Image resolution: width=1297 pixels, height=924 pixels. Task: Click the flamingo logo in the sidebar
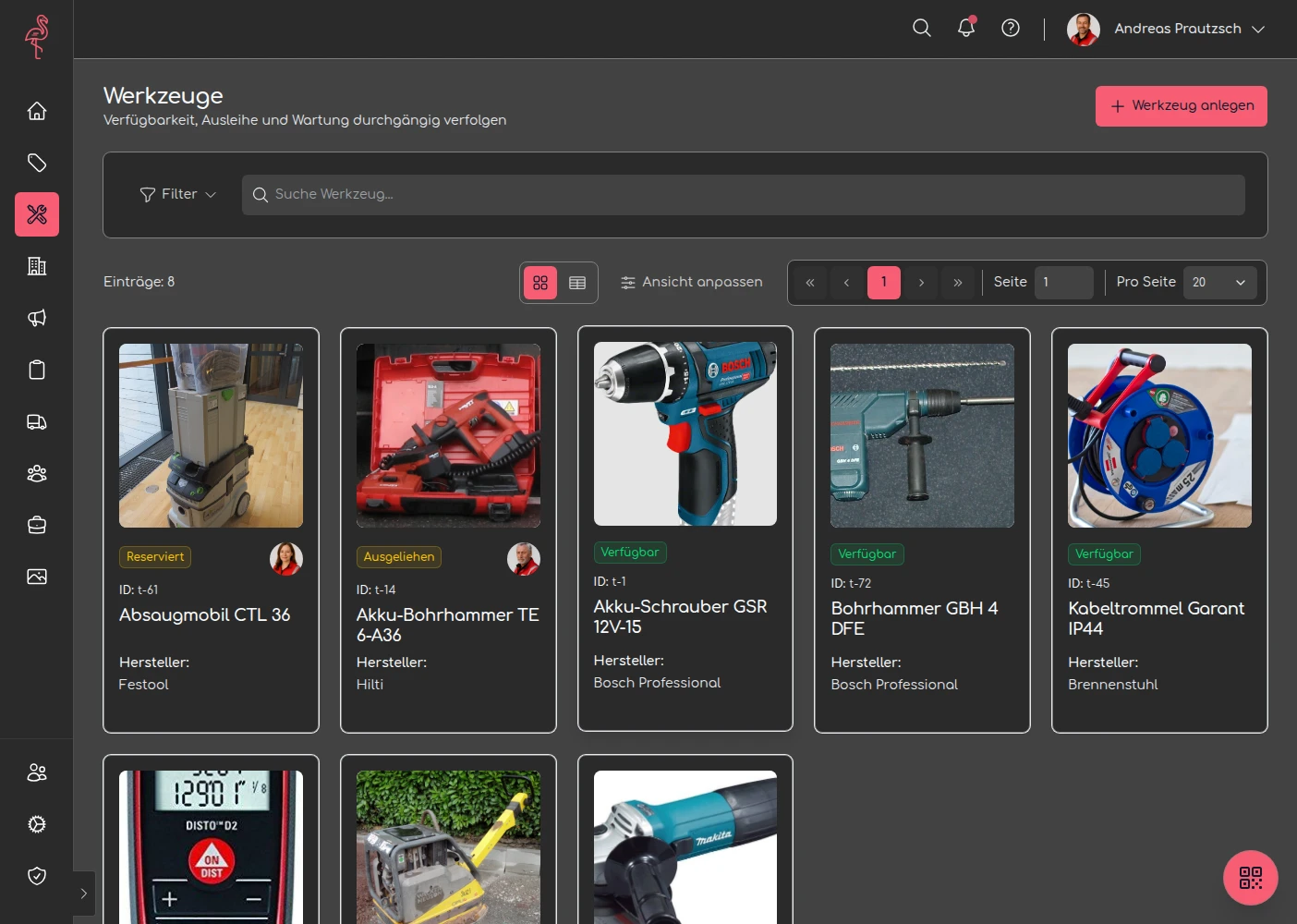click(37, 36)
